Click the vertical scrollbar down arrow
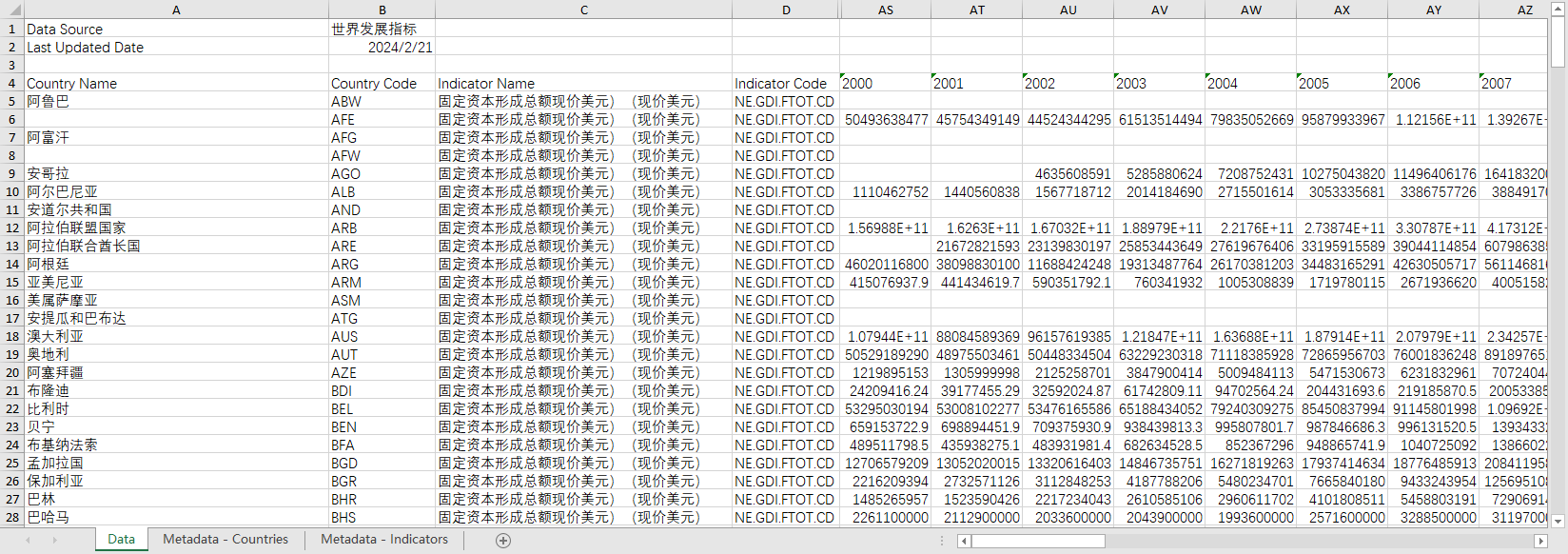1568x554 pixels. [1558, 521]
